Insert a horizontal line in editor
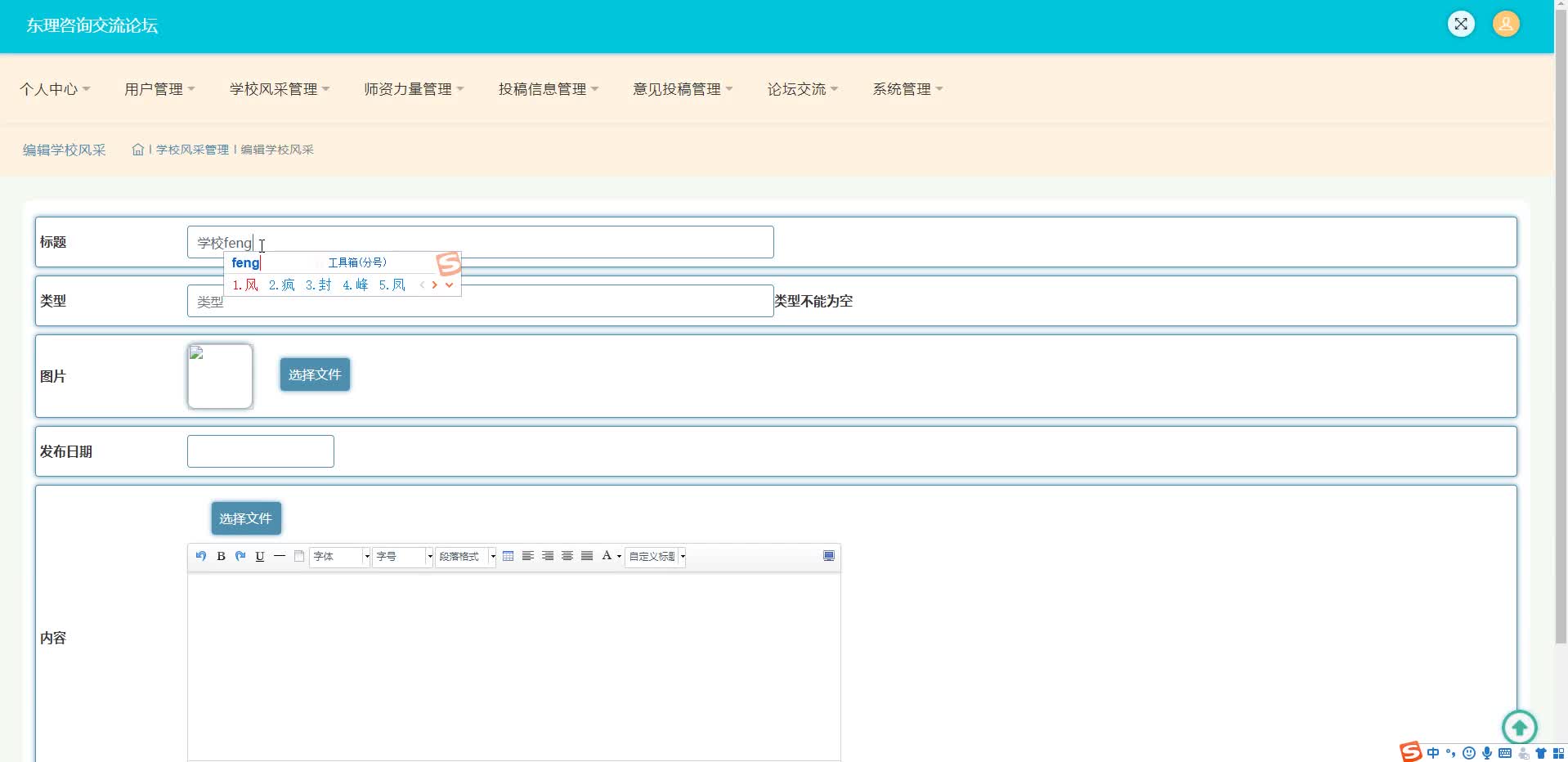The image size is (1568, 762). [280, 556]
